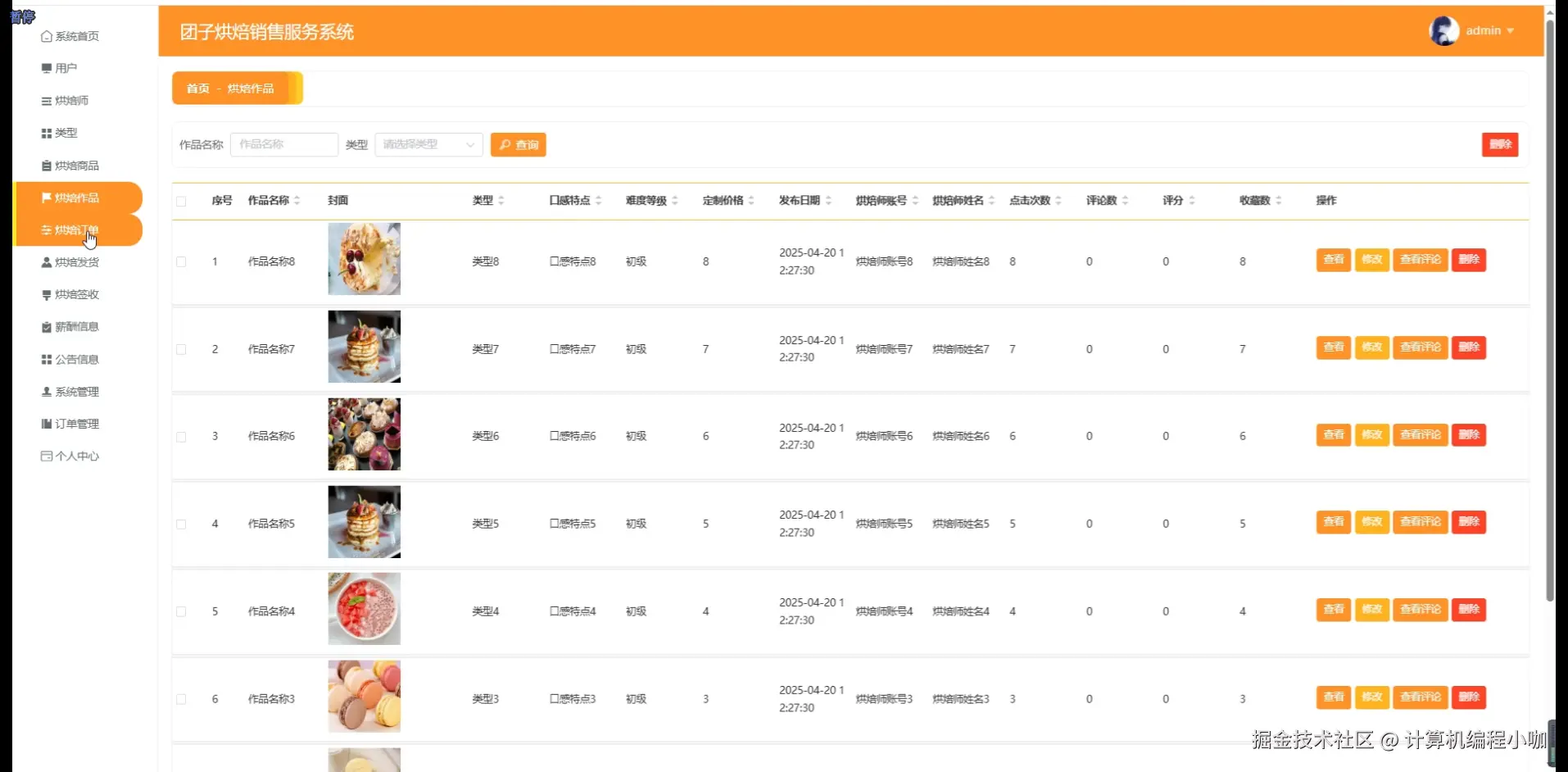Open cover thumbnail of 作品名称8
This screenshot has width=1568, height=772.
tap(365, 259)
